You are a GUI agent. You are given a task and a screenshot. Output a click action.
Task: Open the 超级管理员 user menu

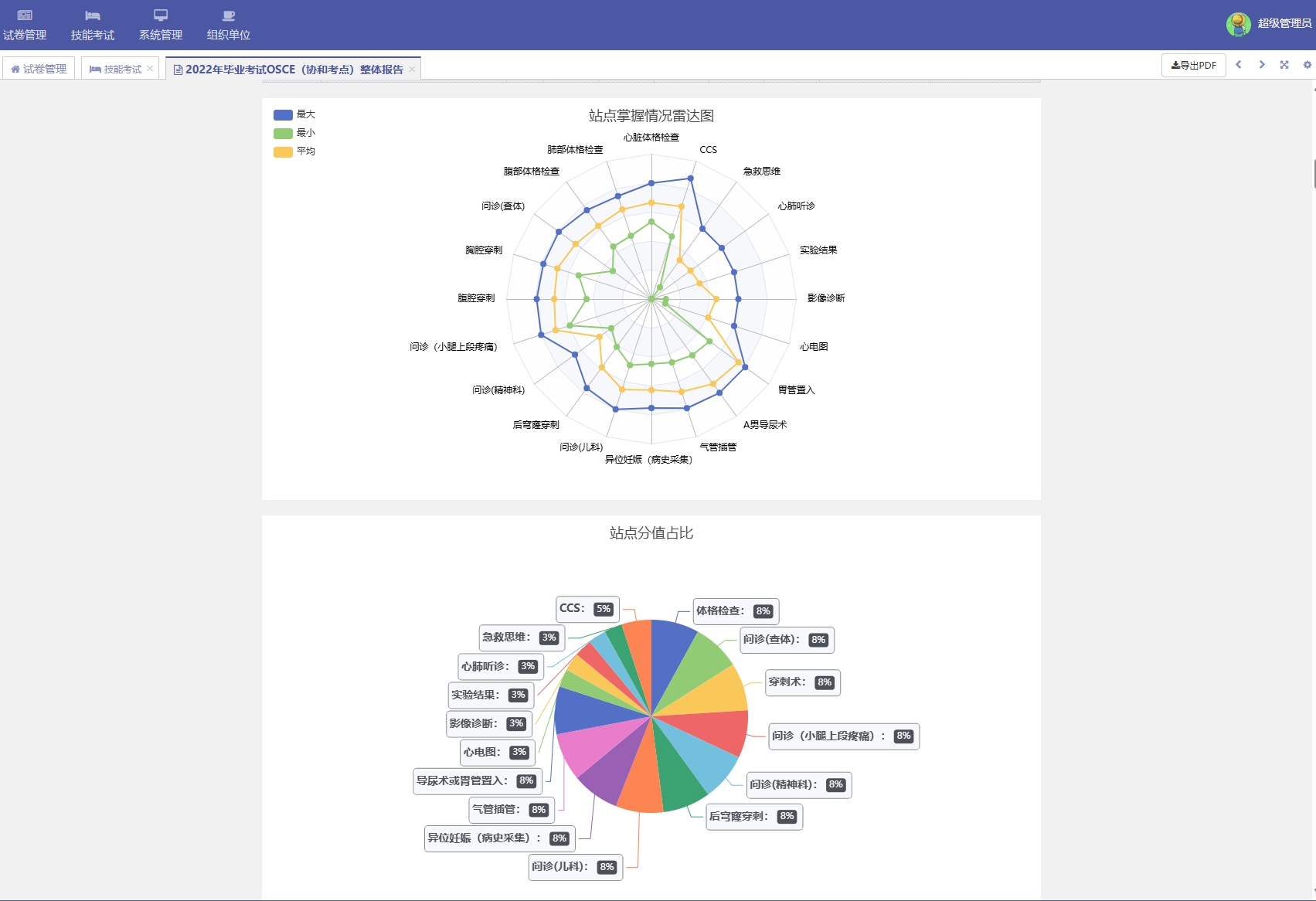[x=1284, y=24]
